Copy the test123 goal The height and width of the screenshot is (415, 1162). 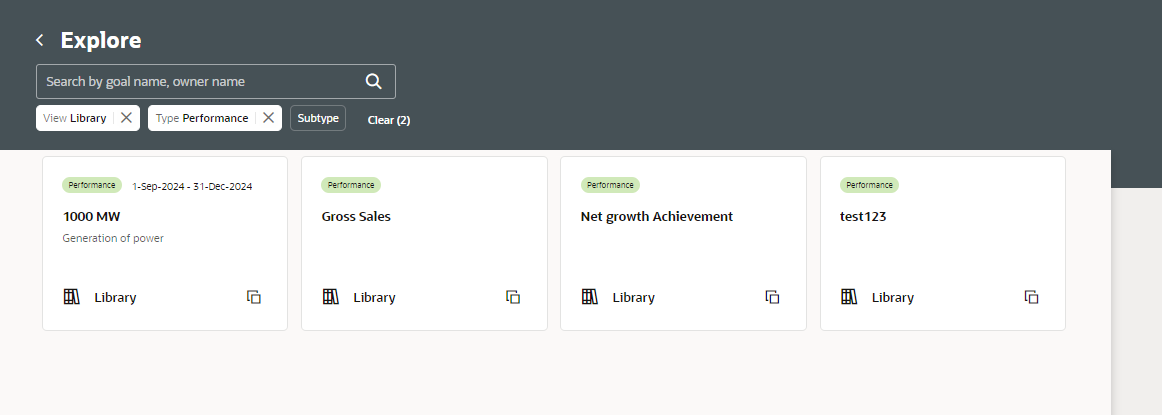click(1032, 297)
